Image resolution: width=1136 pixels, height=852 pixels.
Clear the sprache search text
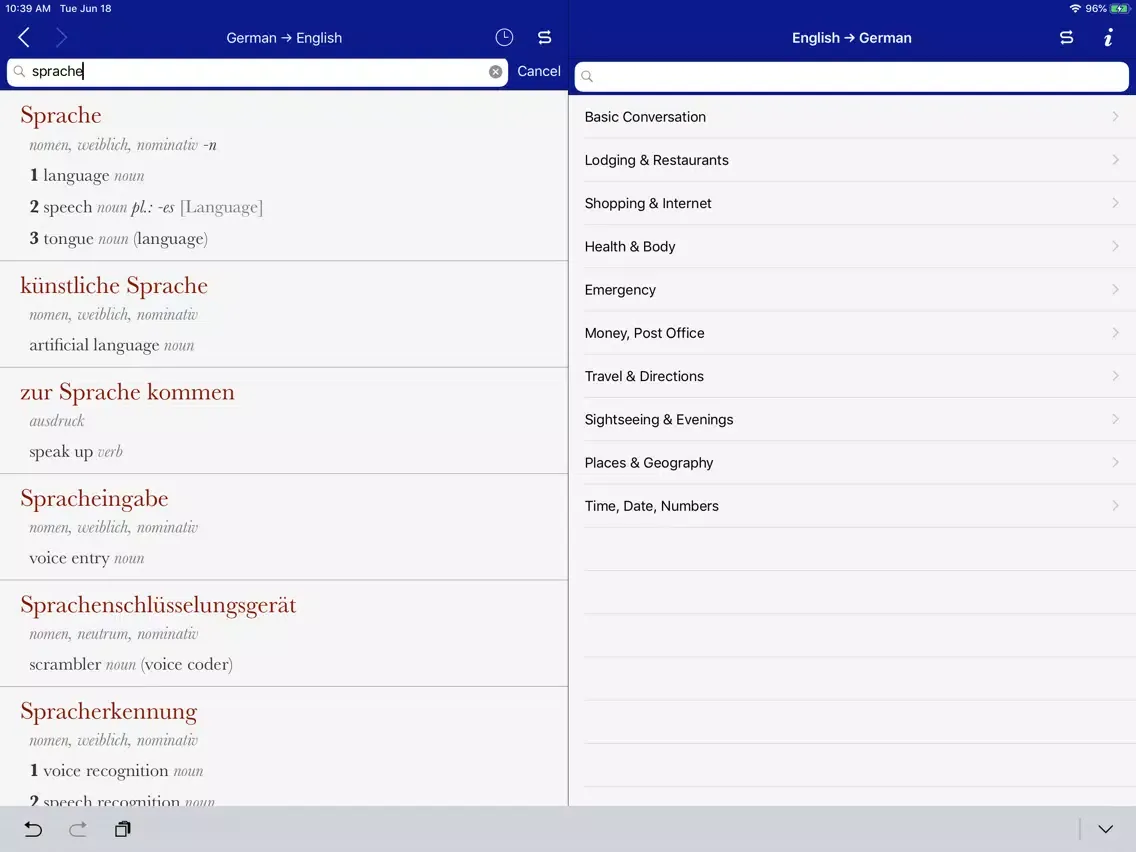point(496,72)
